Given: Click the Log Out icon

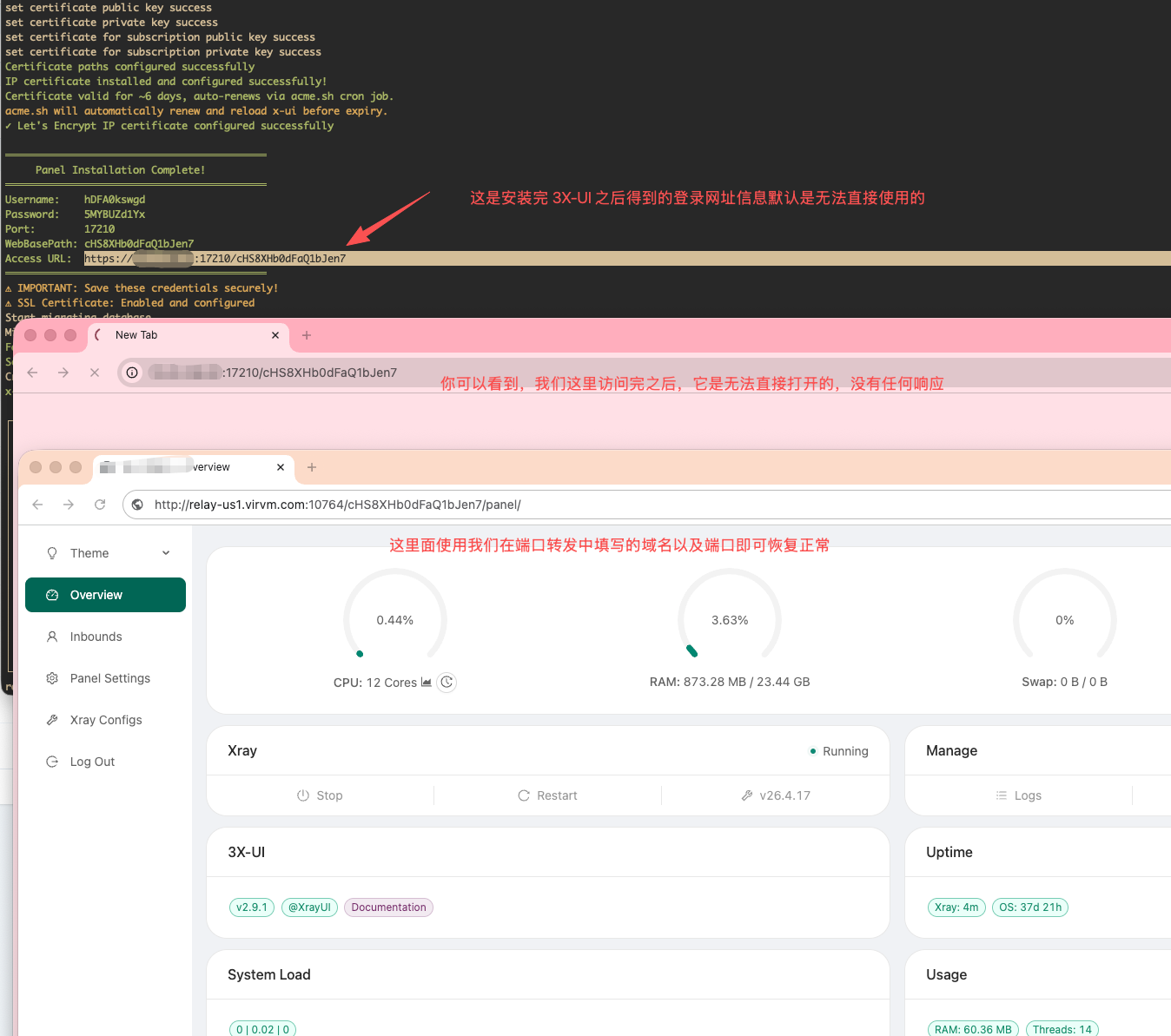Looking at the screenshot, I should click(x=52, y=762).
